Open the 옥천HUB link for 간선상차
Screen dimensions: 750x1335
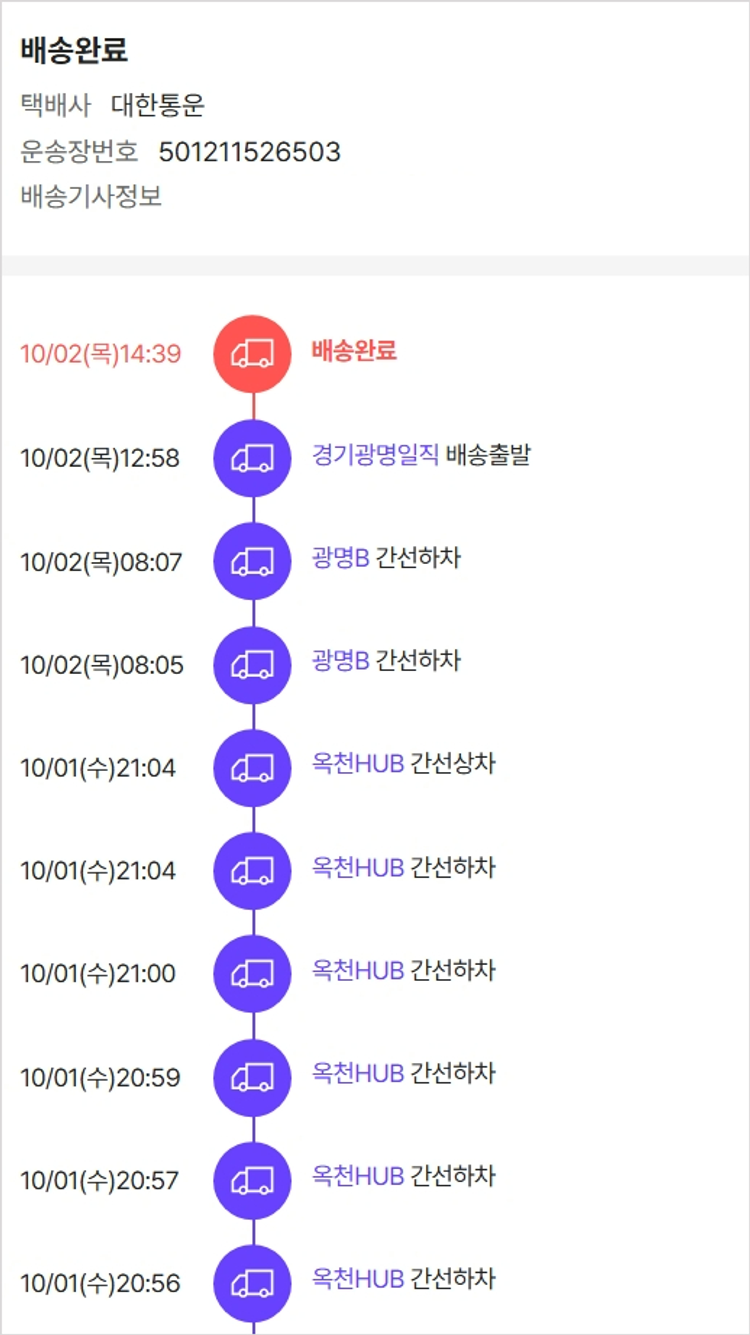(358, 764)
